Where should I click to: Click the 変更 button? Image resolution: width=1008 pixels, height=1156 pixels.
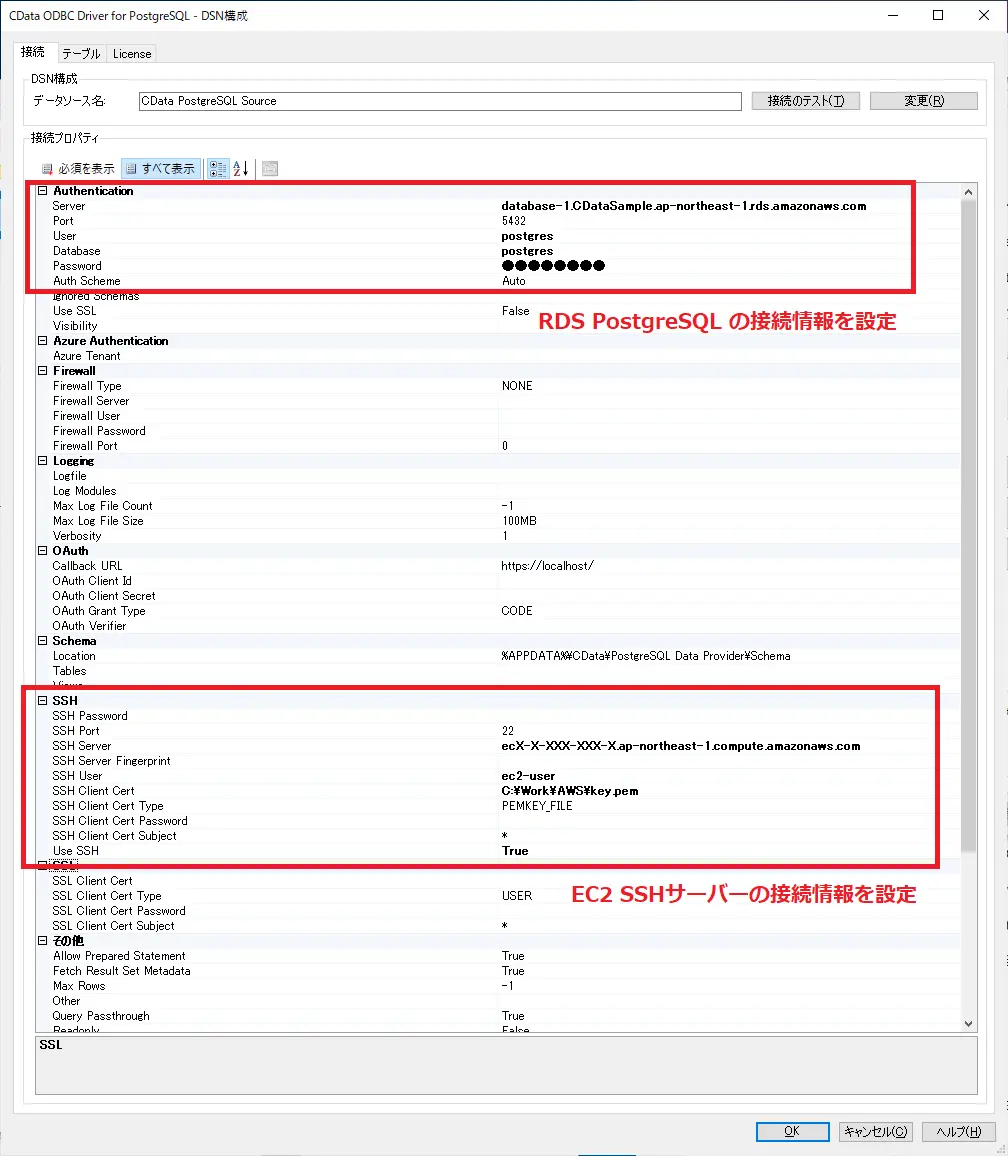tap(923, 100)
